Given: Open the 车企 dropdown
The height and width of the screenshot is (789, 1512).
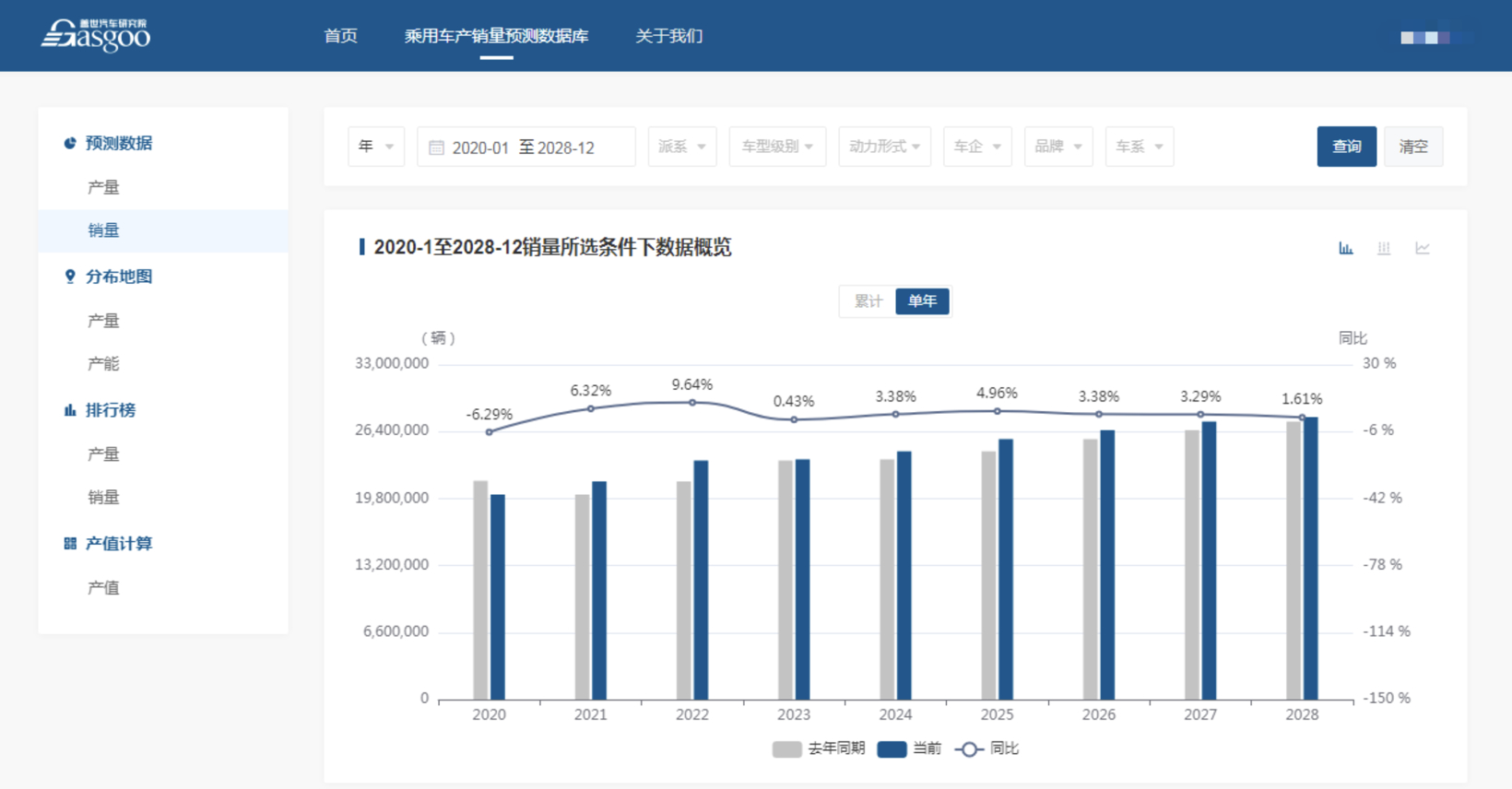Looking at the screenshot, I should point(977,147).
